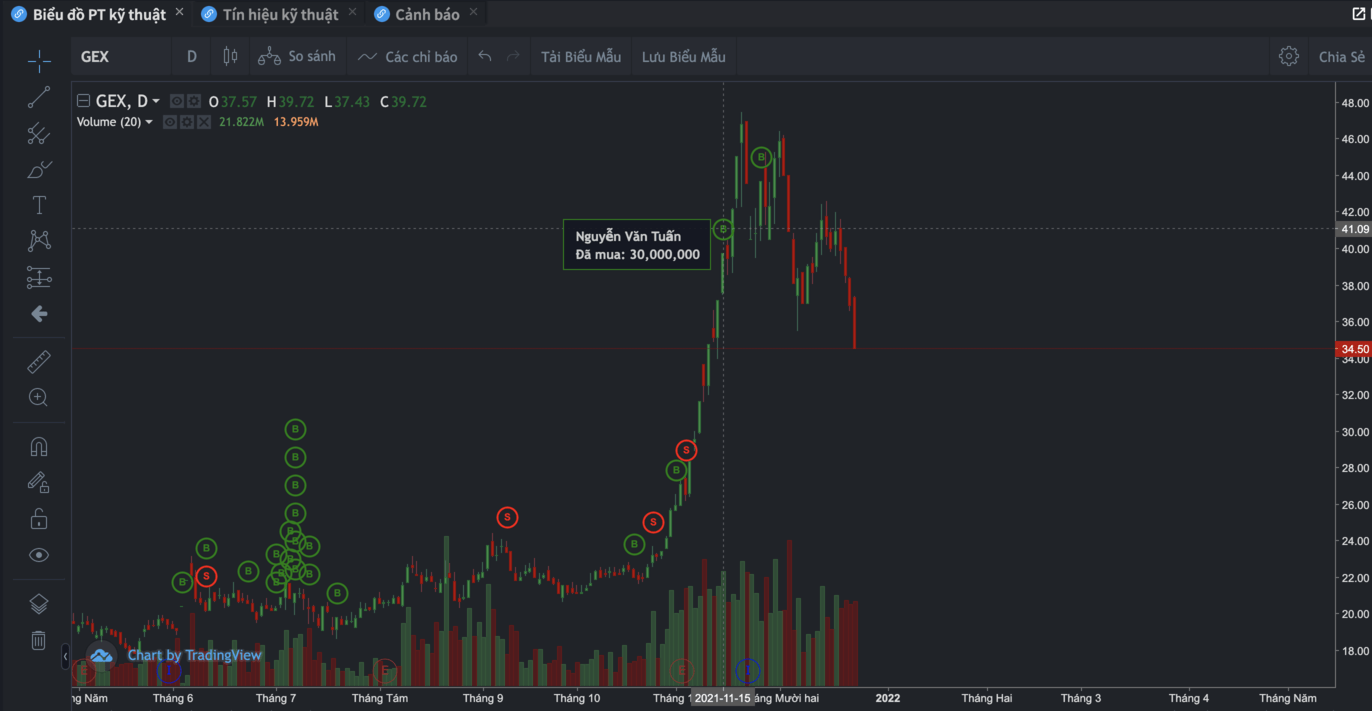Select the brush drawing tool

point(39,169)
